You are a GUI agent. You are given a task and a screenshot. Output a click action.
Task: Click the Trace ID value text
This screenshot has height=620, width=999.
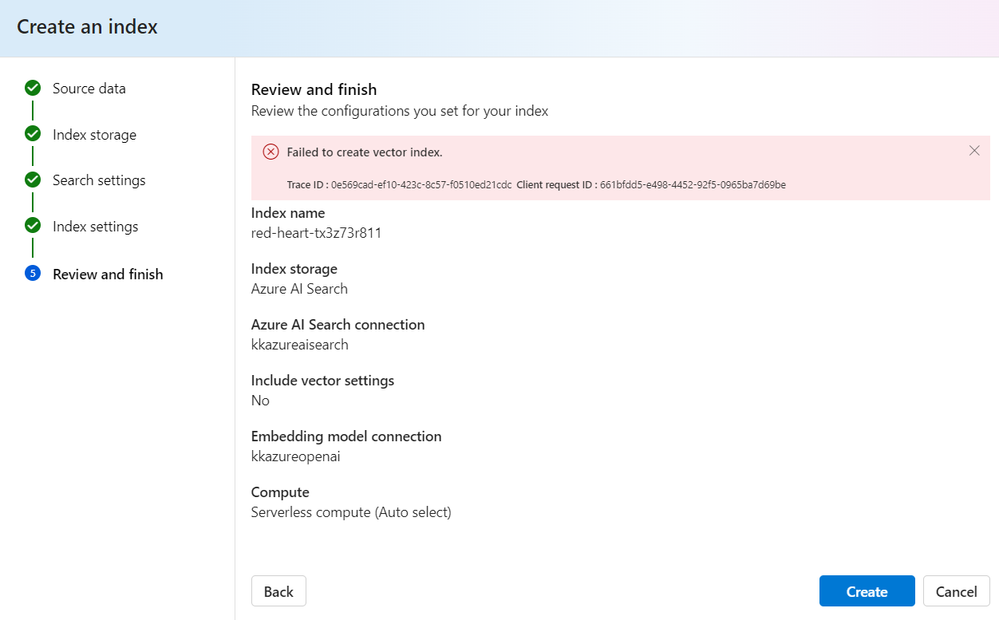[x=421, y=185]
